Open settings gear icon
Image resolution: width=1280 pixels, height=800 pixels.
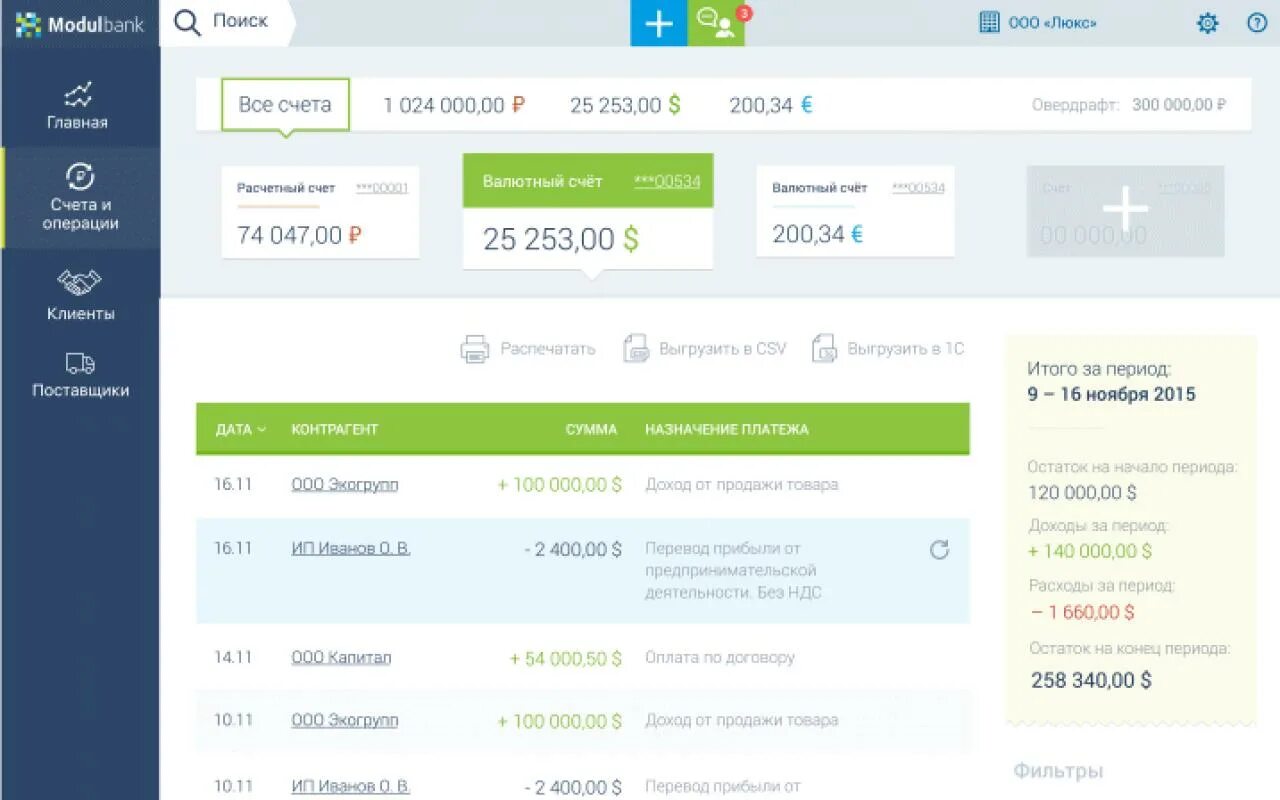1208,23
